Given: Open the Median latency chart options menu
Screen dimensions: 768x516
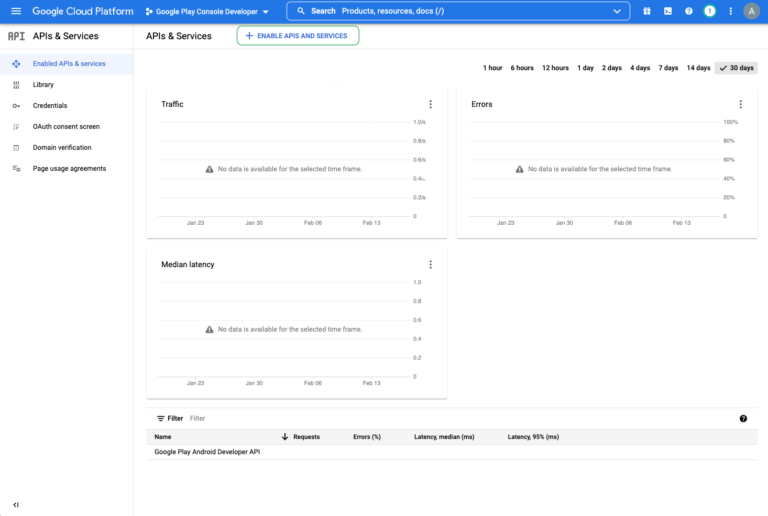Looking at the screenshot, I should pos(431,265).
